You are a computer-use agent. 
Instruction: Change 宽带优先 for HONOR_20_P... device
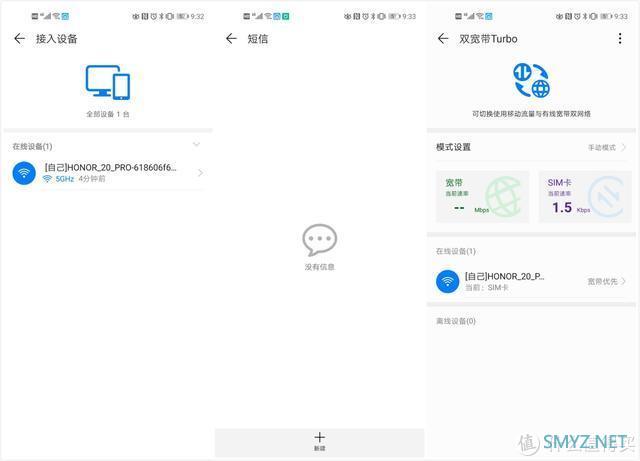click(607, 281)
